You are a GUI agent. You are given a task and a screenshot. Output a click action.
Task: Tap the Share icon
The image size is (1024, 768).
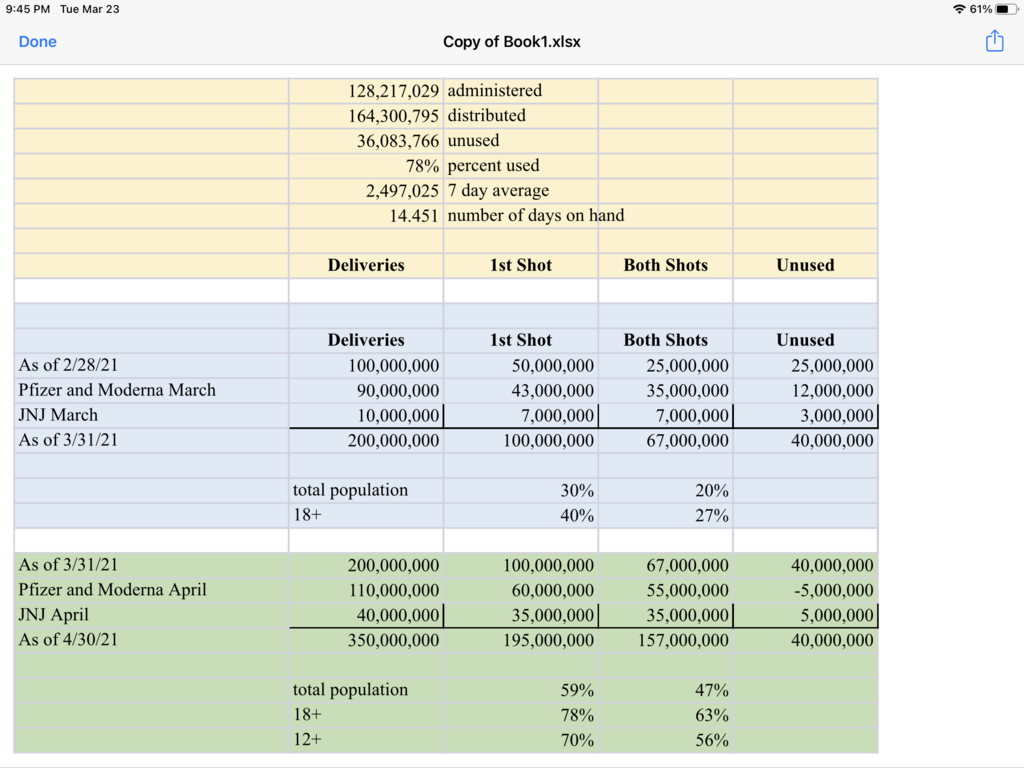click(994, 41)
